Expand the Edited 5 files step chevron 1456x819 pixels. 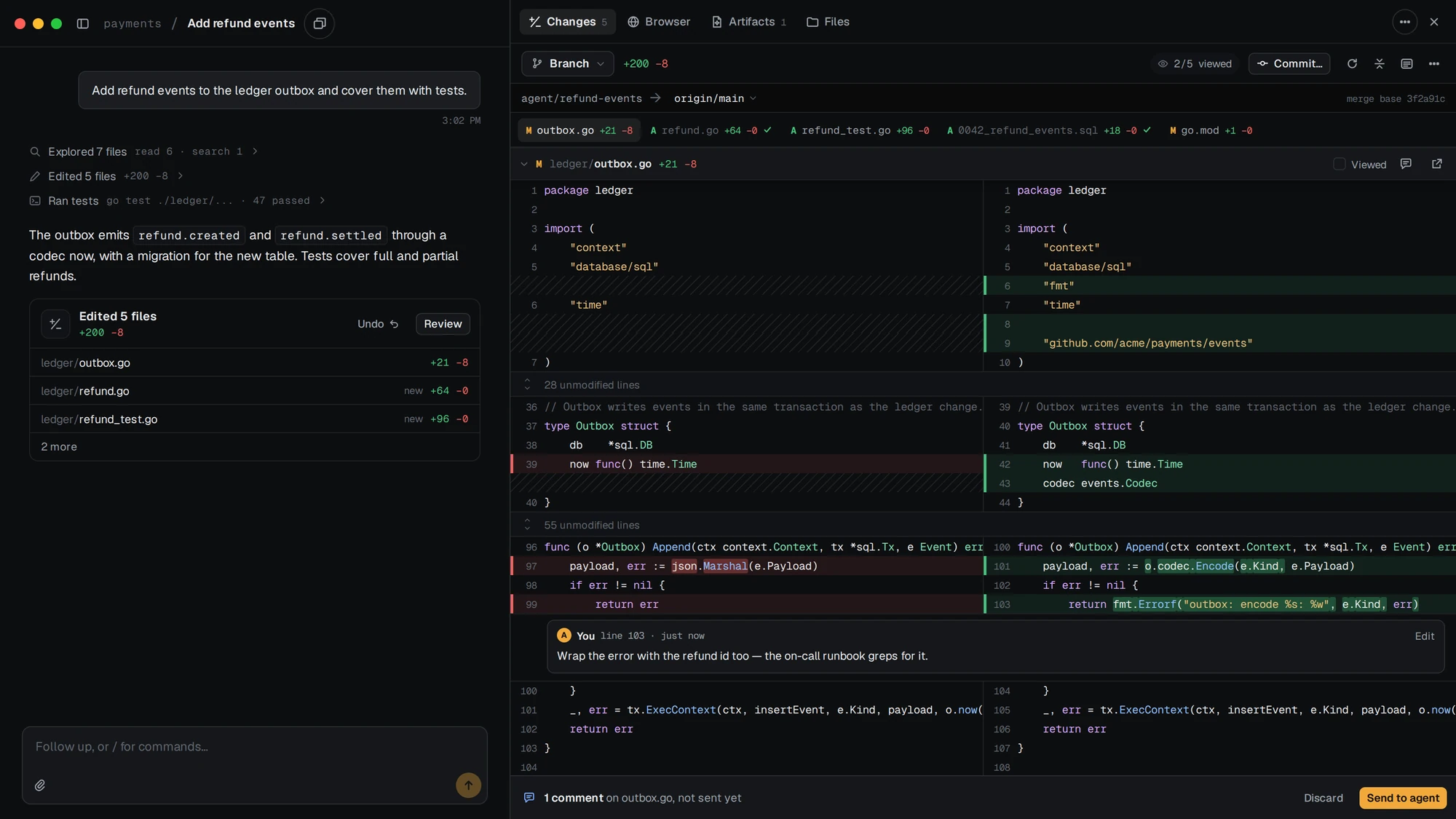coord(181,176)
